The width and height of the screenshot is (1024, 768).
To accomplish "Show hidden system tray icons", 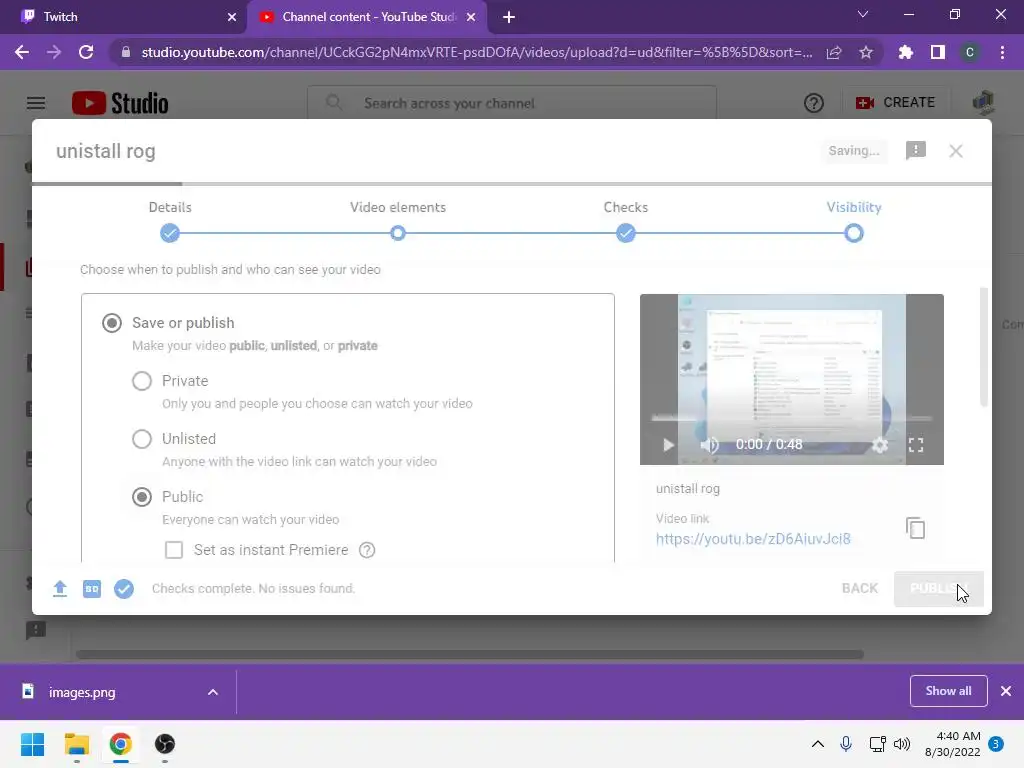I will [817, 744].
